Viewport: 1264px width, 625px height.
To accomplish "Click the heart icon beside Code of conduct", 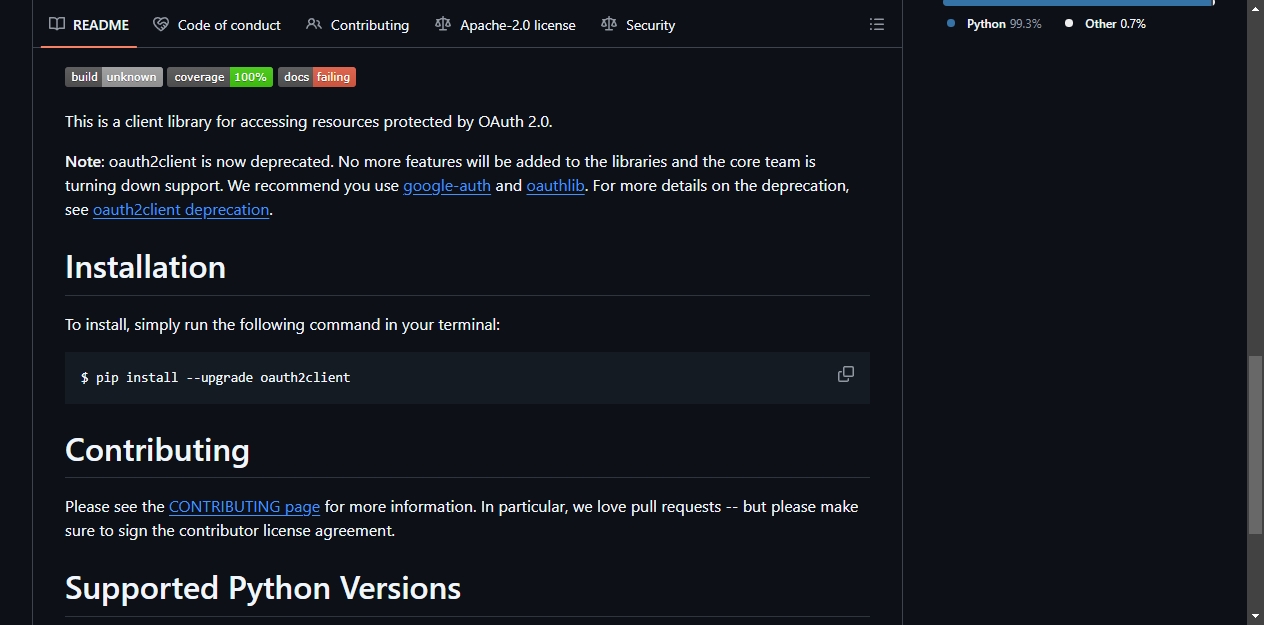I will point(161,24).
